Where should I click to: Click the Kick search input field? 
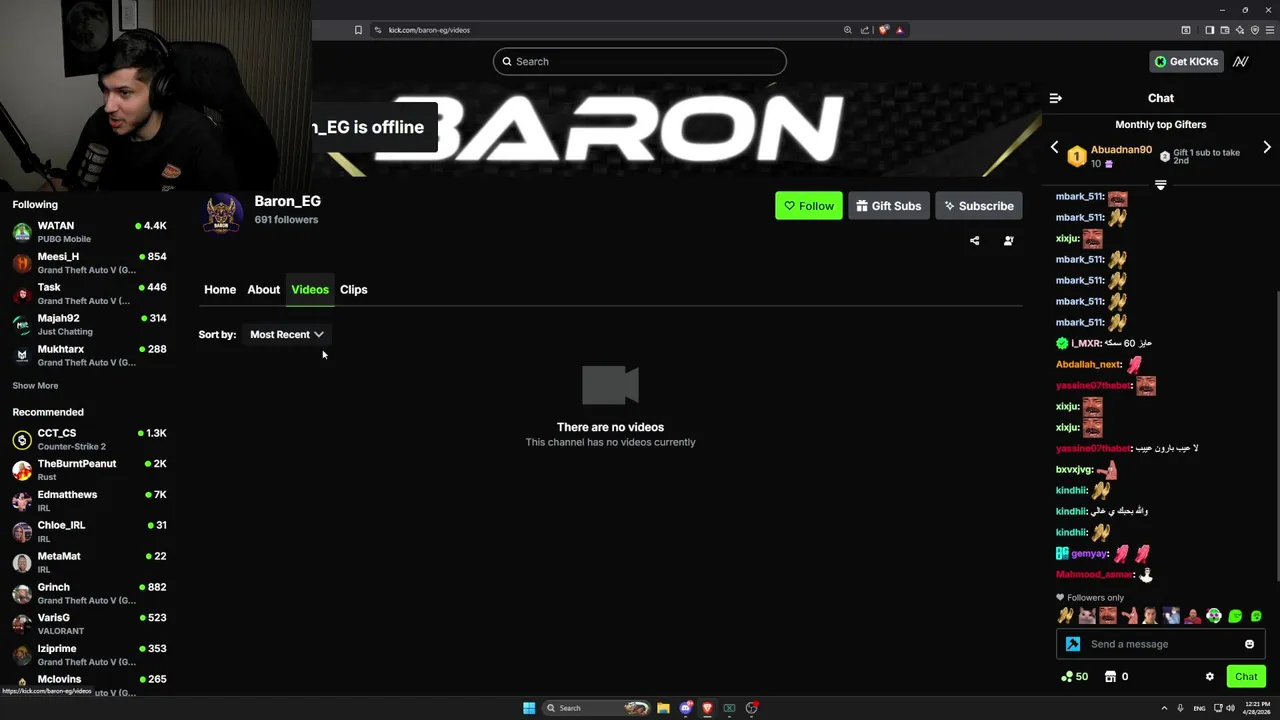tap(640, 61)
